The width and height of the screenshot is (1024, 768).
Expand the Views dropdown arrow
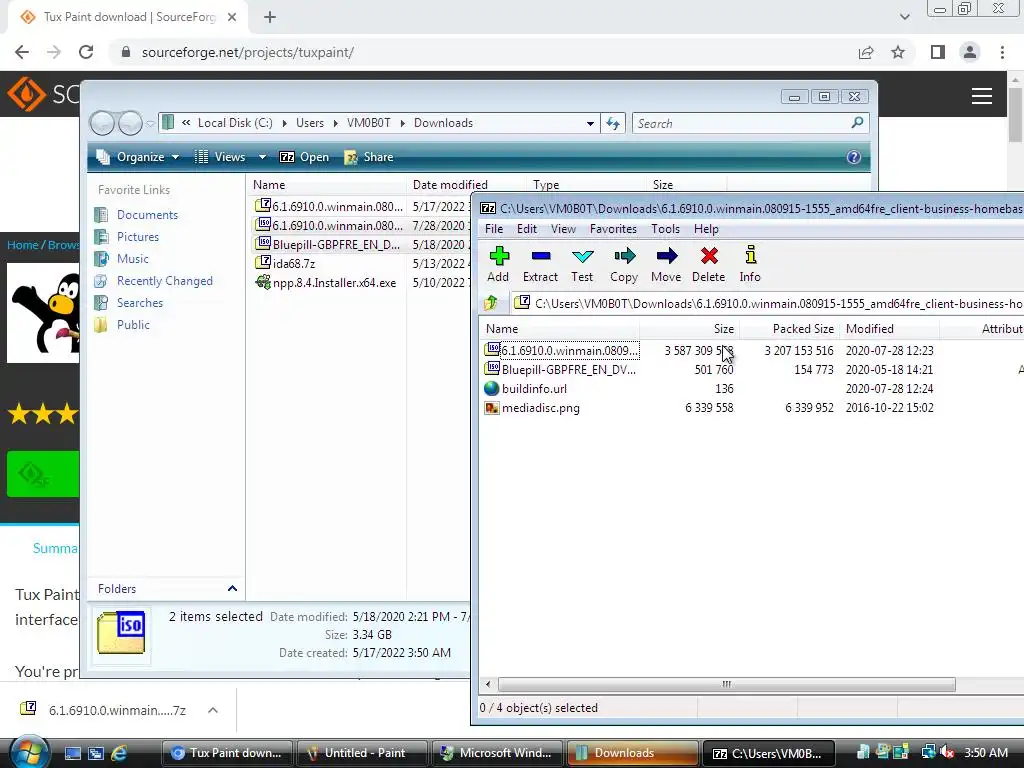pos(262,157)
